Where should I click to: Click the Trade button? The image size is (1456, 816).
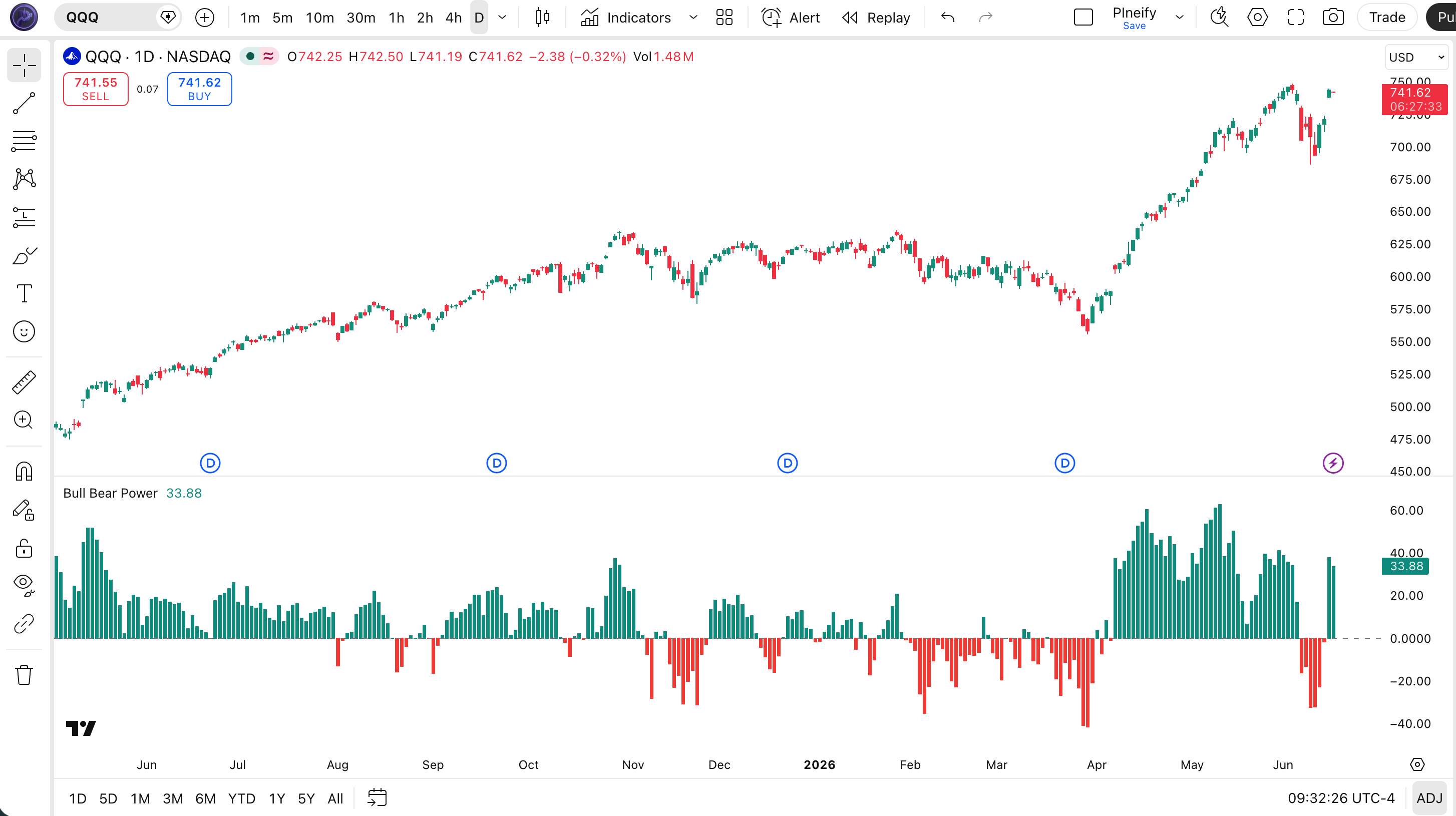[x=1387, y=18]
